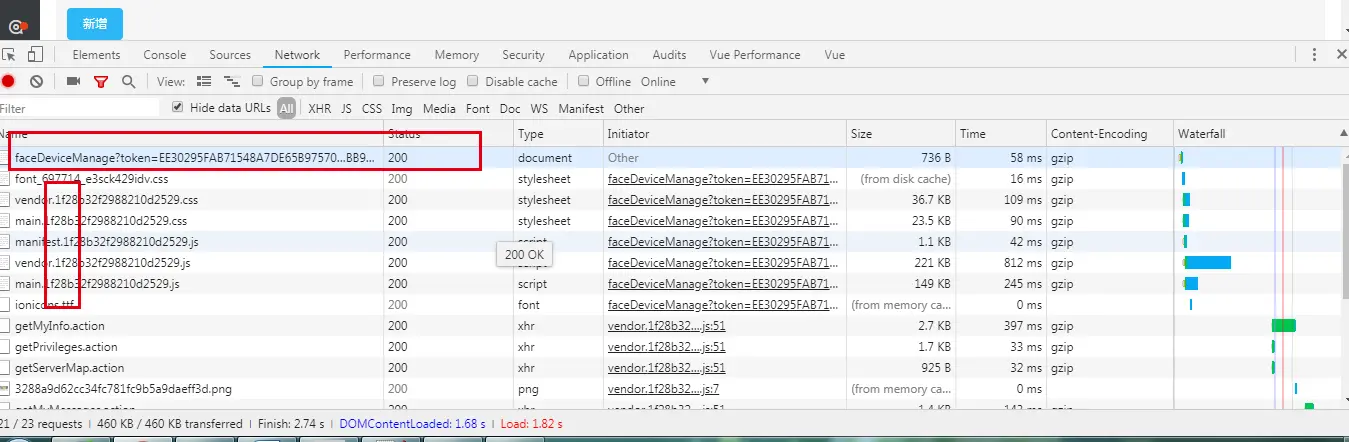Click file icon of getMyInfo.action row

click(x=5, y=325)
